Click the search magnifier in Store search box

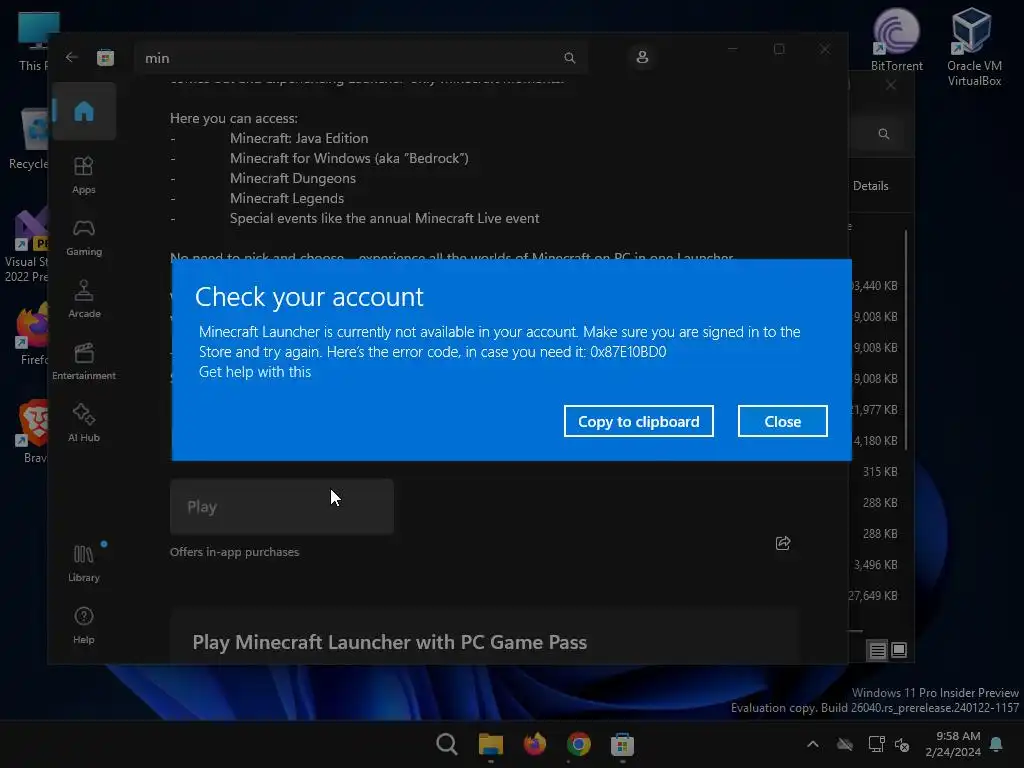(x=569, y=58)
